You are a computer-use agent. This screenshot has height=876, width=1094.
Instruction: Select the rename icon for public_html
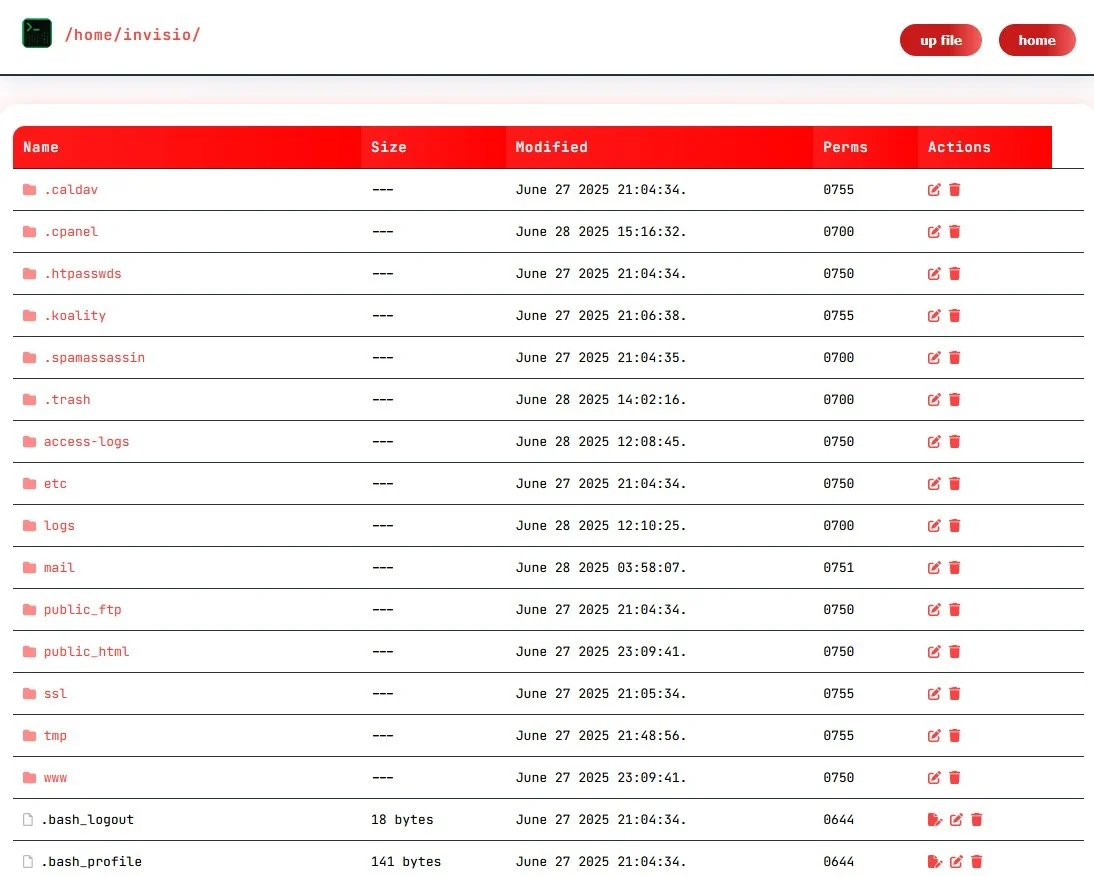click(933, 651)
